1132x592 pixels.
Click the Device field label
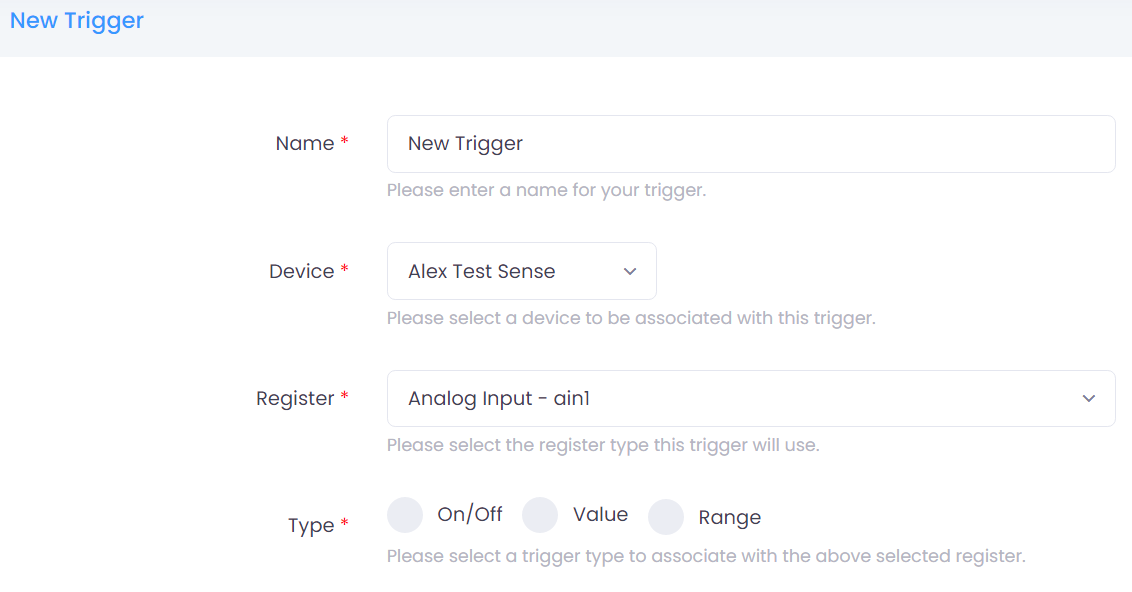point(301,271)
